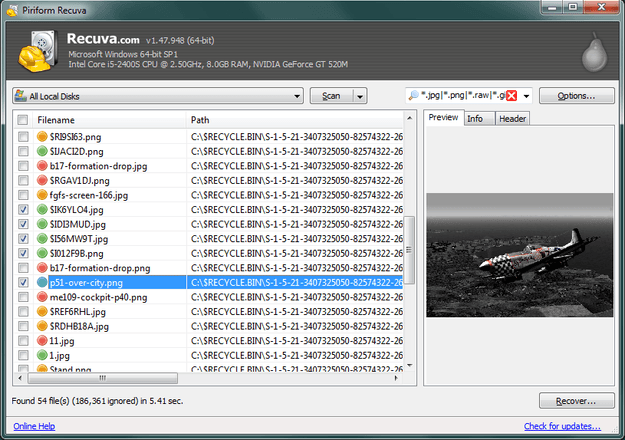625x440 pixels.
Task: Uncheck the box for $IDI3MUD.jpg
Action: pos(24,224)
